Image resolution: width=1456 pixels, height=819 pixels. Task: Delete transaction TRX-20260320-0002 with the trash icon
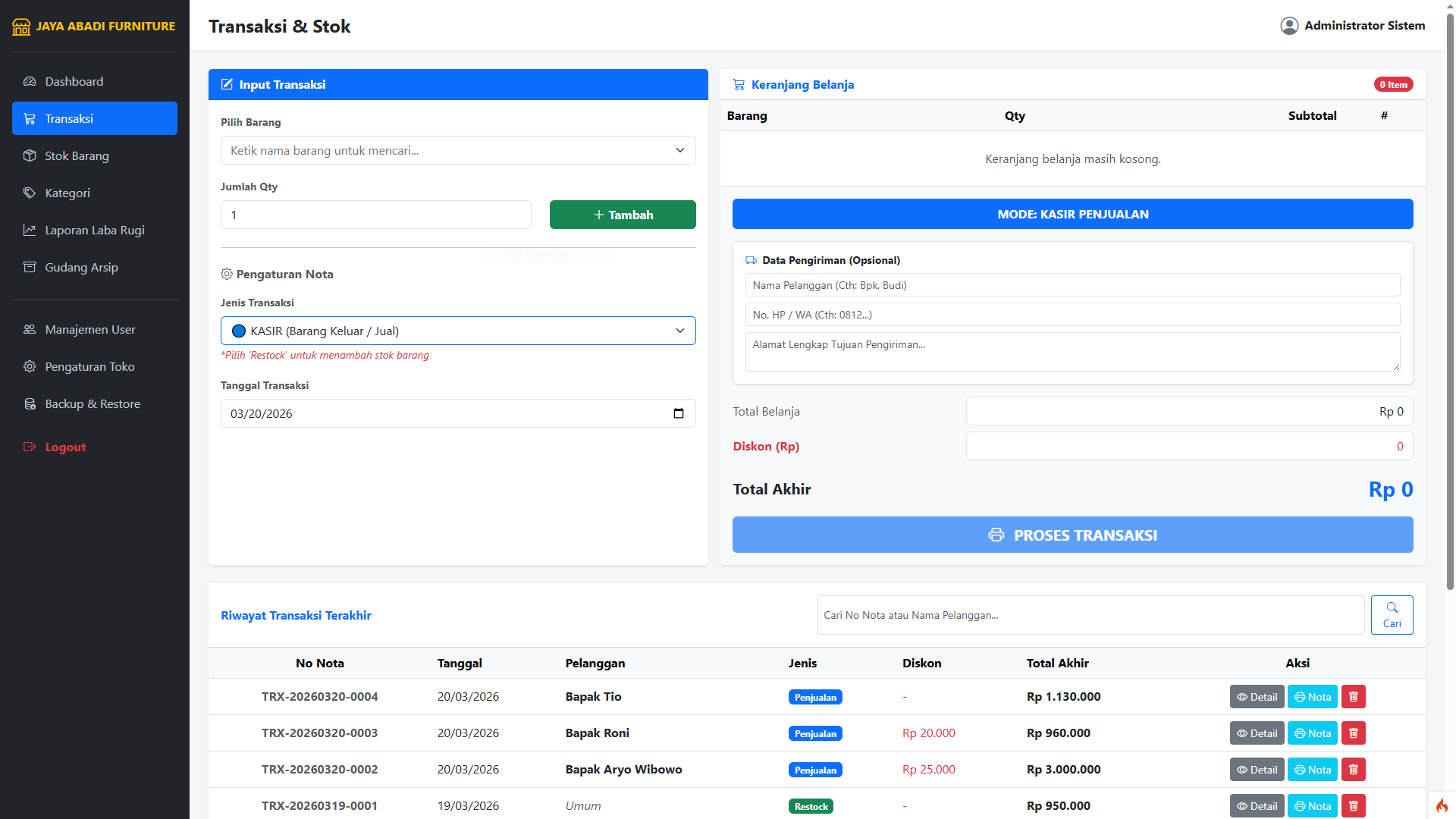coord(1353,770)
